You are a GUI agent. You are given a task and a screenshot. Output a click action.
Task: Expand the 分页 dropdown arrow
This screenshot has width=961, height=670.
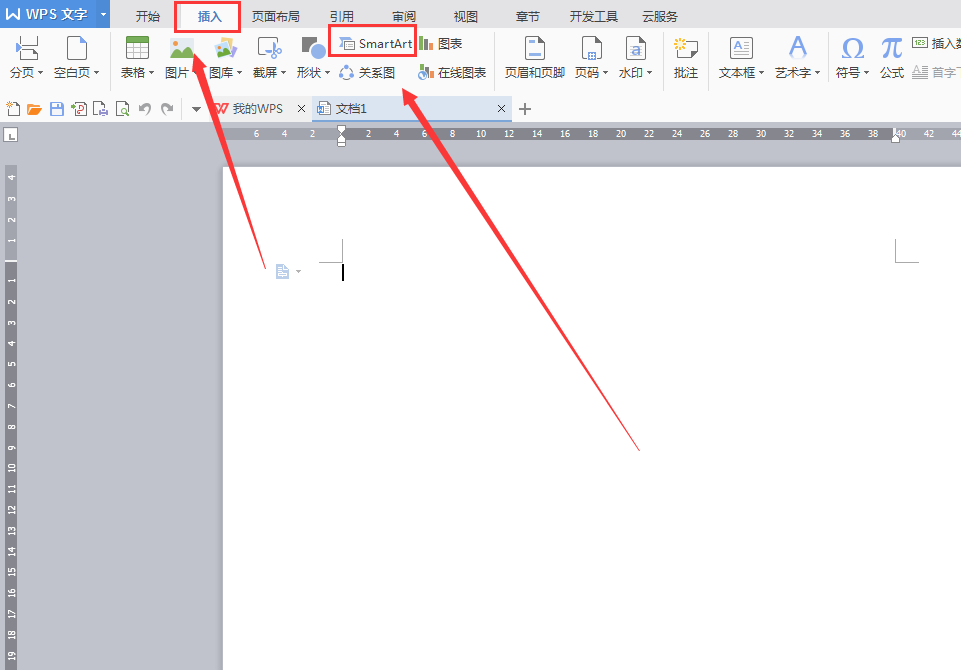[40, 73]
